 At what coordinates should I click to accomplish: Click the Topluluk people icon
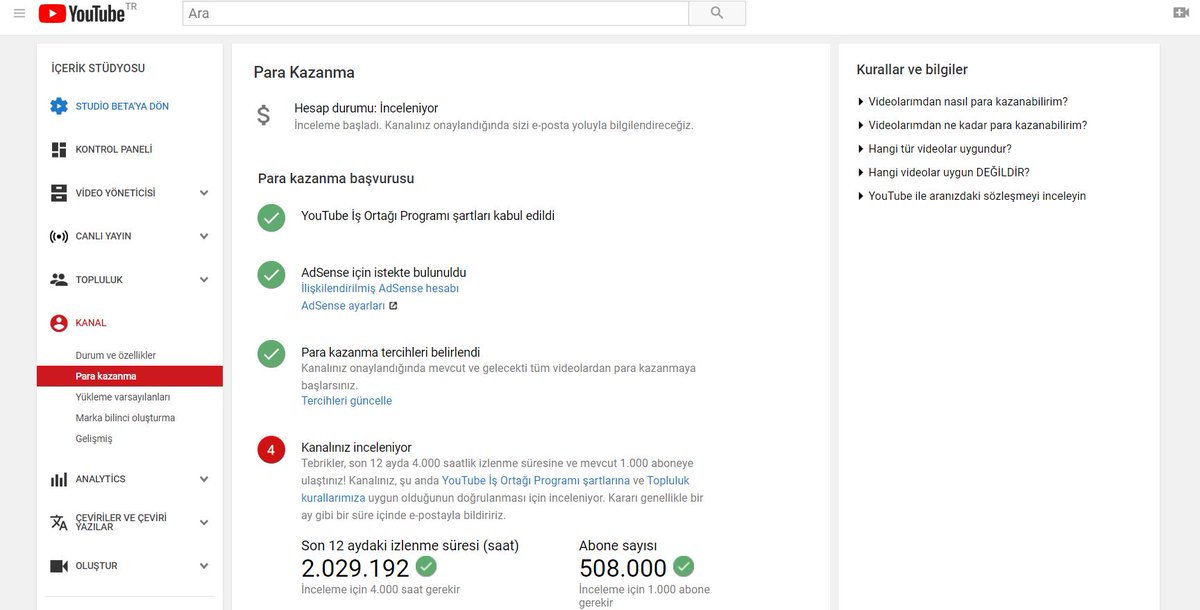(59, 280)
